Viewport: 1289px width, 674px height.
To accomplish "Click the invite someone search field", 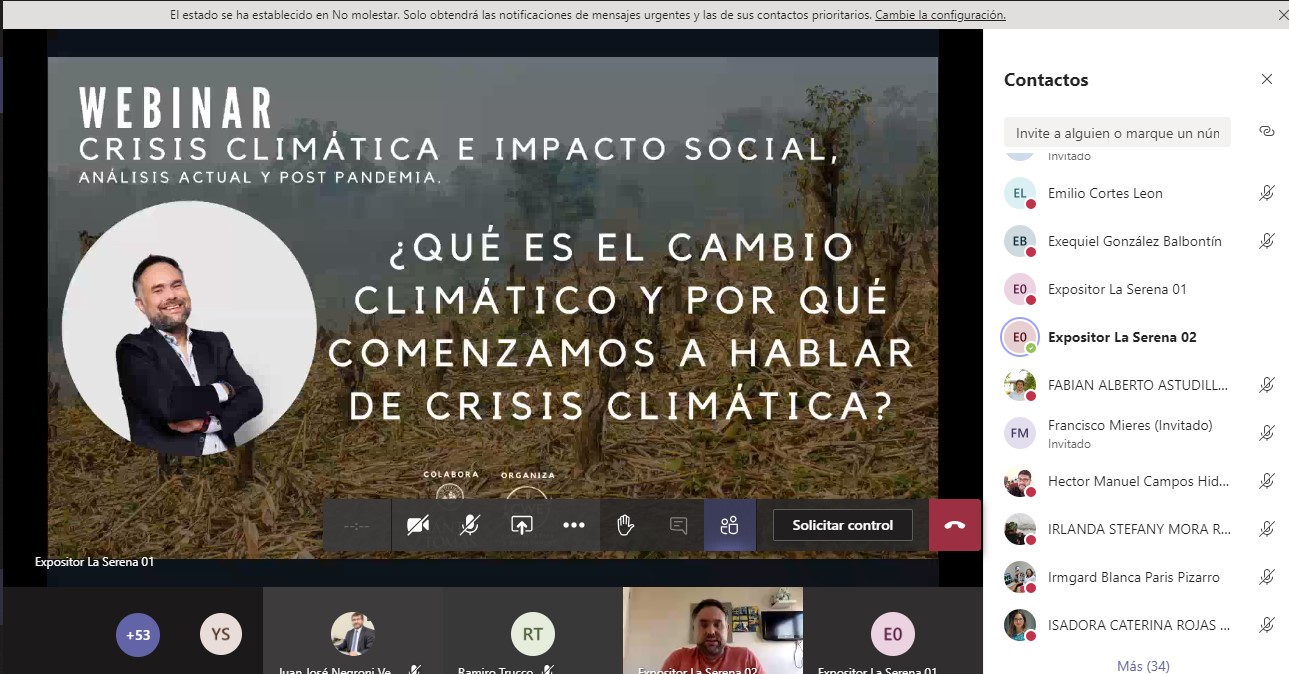I will (1116, 133).
